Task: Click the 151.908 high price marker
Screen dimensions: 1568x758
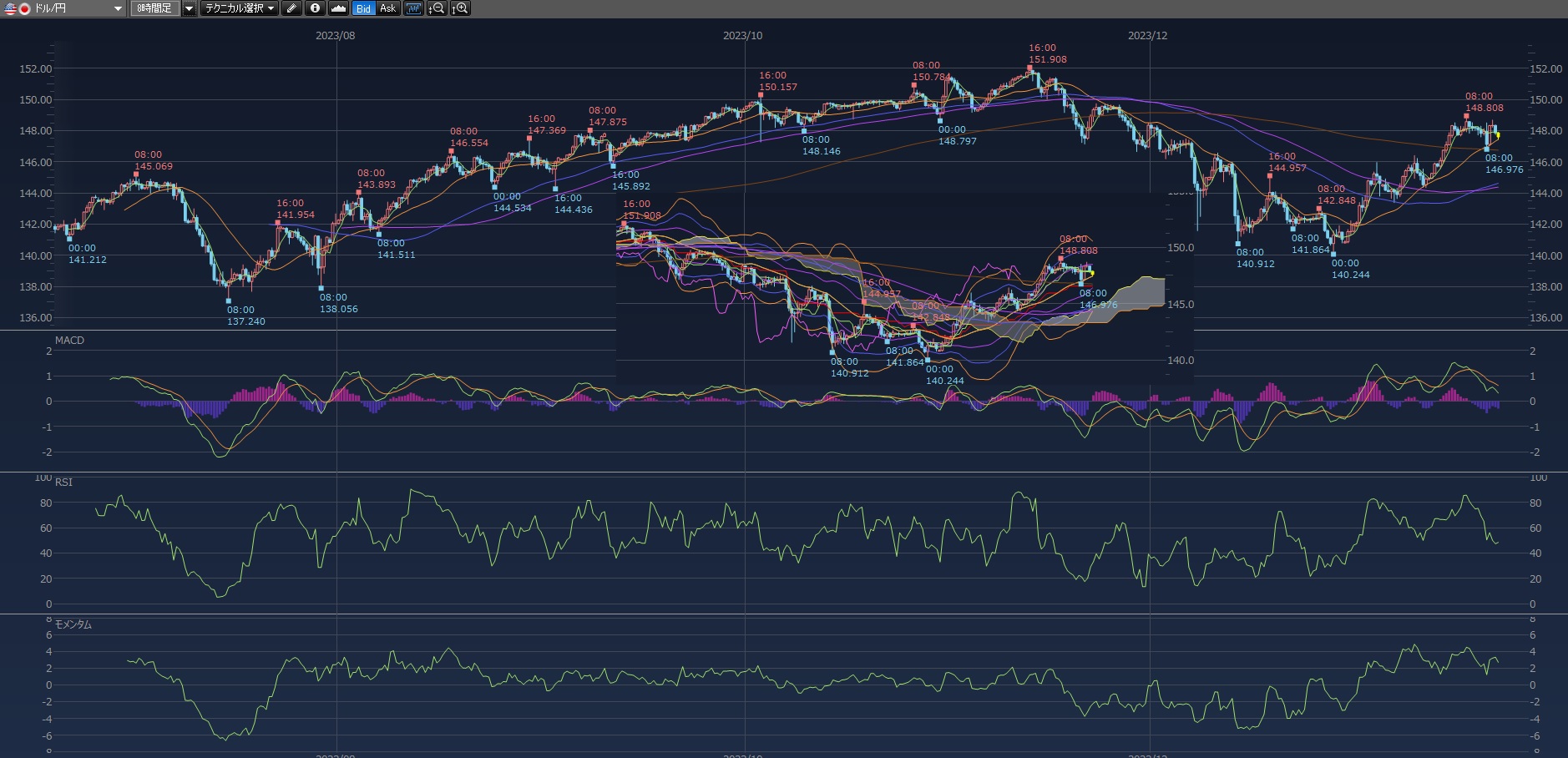Action: point(1047,59)
